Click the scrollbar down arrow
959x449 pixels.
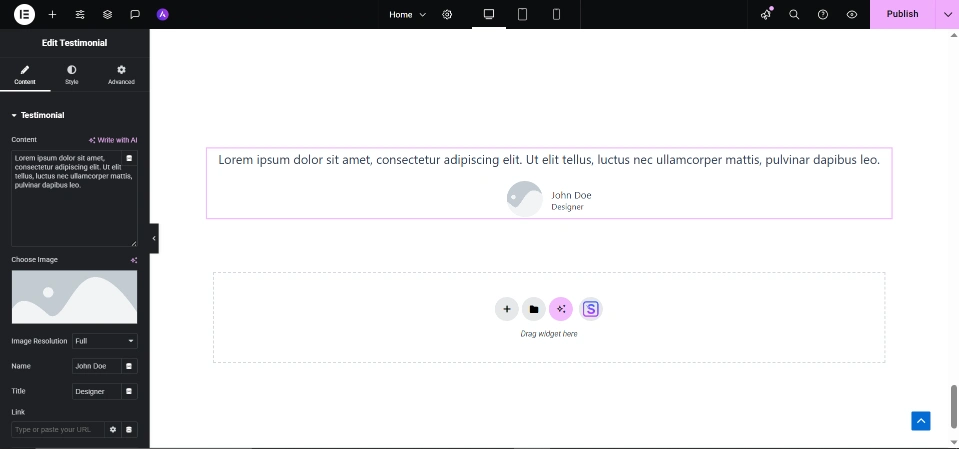[953, 442]
